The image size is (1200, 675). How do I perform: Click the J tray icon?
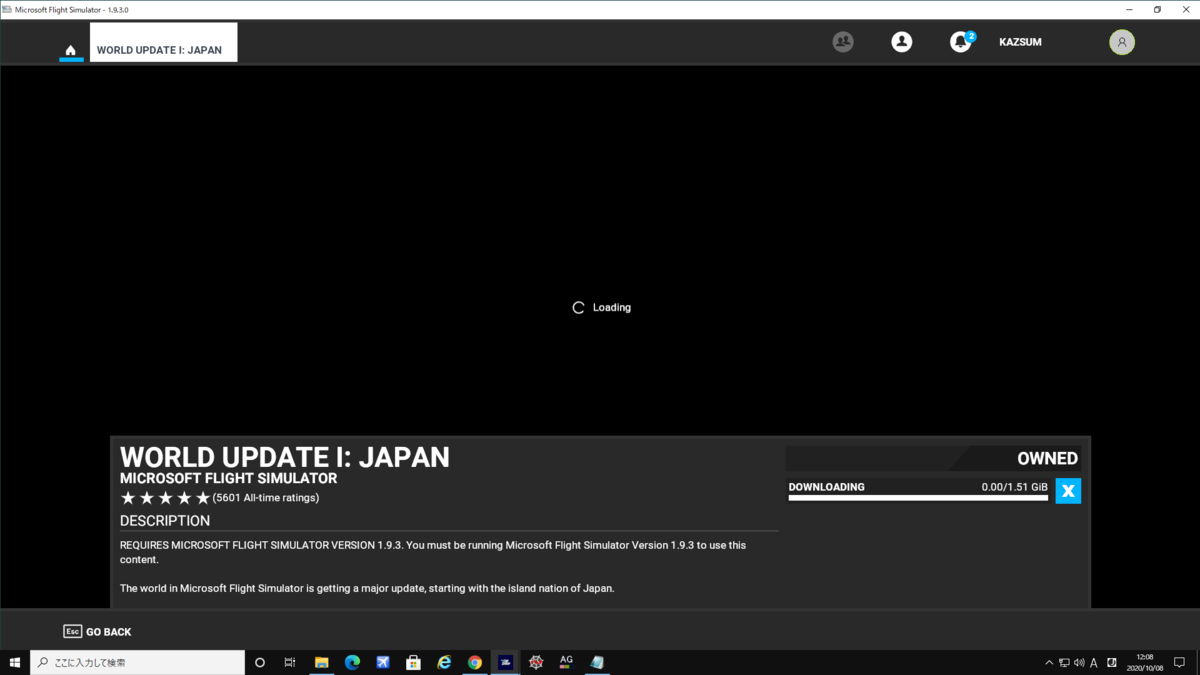1112,662
